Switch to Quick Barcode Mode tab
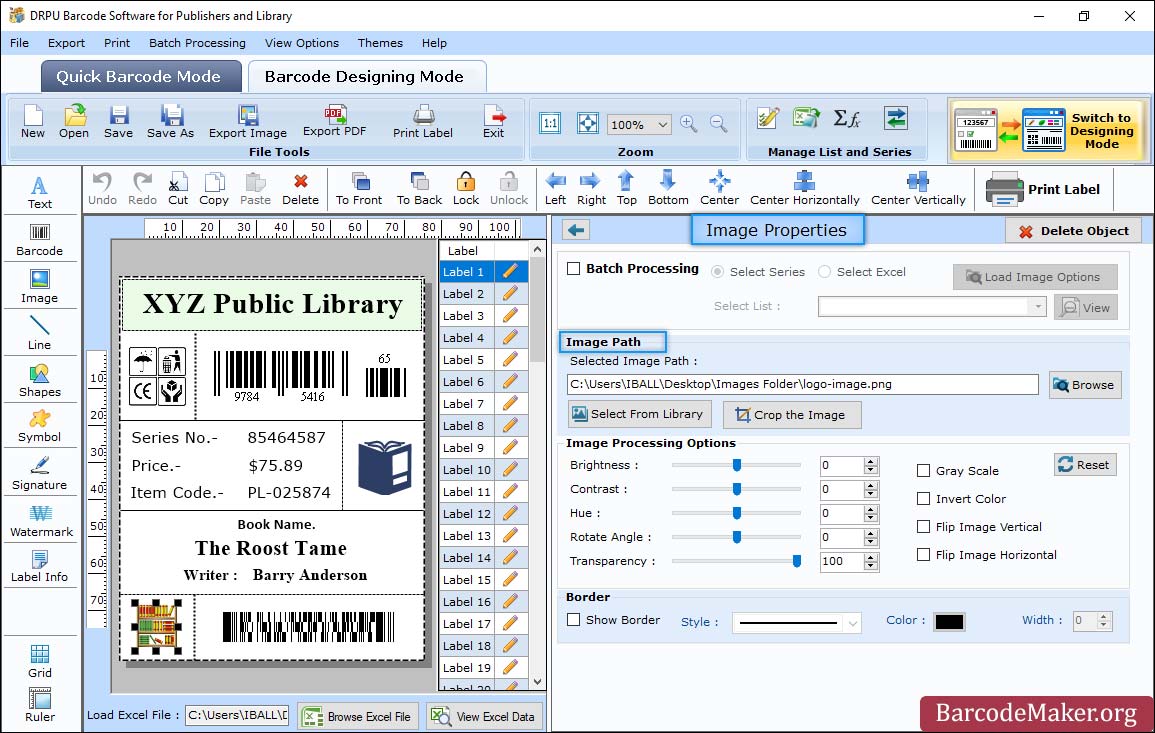1155x733 pixels. pyautogui.click(x=140, y=77)
